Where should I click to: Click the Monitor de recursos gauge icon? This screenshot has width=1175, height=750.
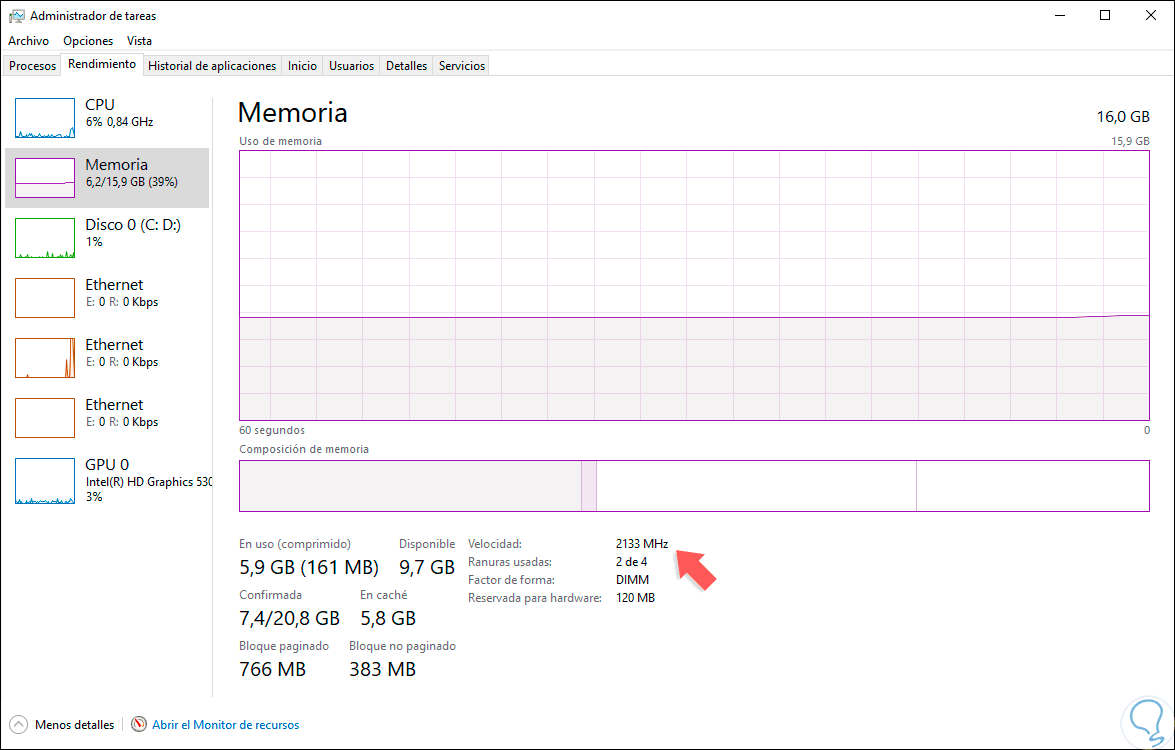(139, 725)
